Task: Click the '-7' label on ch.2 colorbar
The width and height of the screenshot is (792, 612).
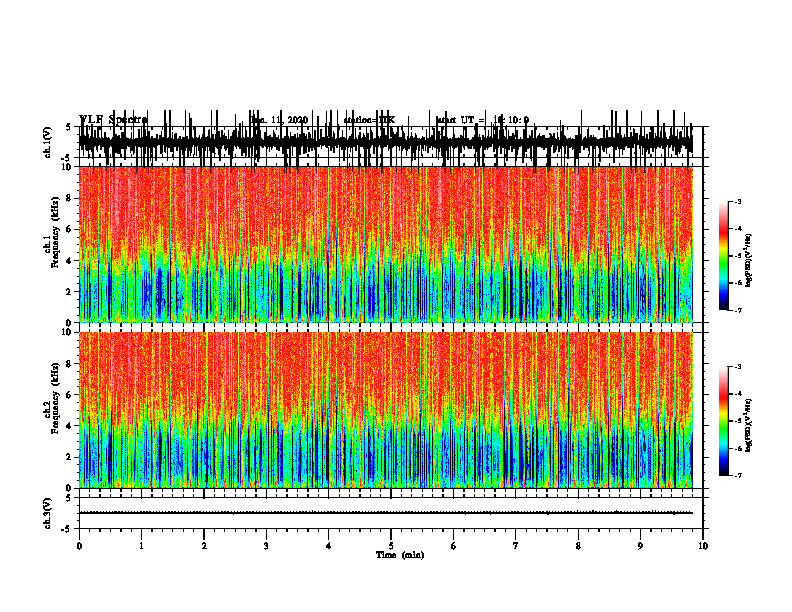Action: (738, 476)
